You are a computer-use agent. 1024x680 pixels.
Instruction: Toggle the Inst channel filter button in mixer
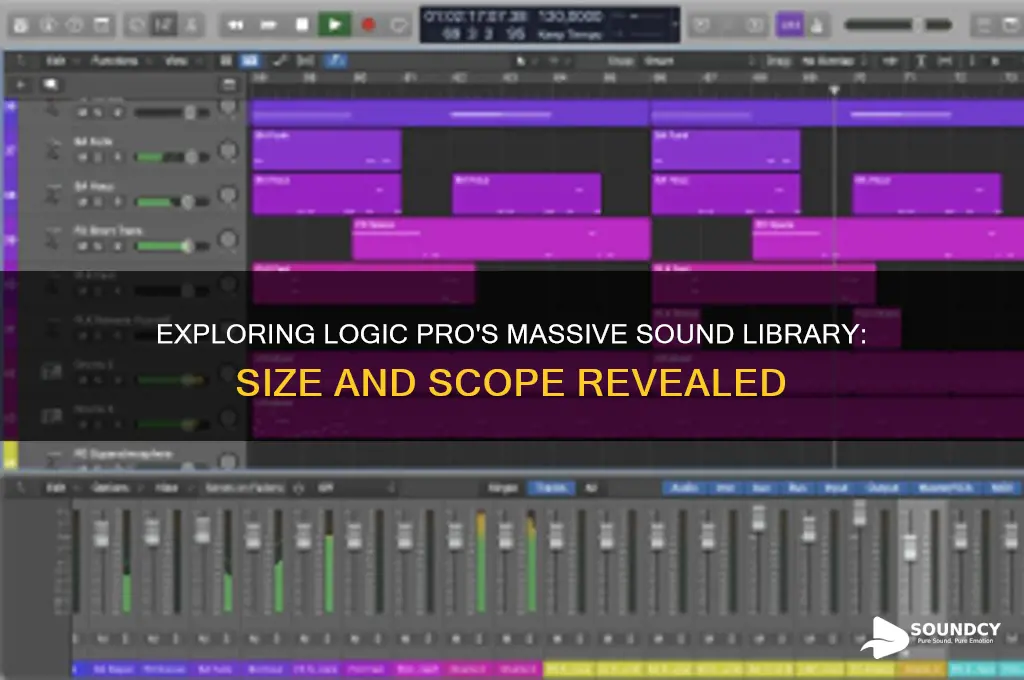pos(726,488)
